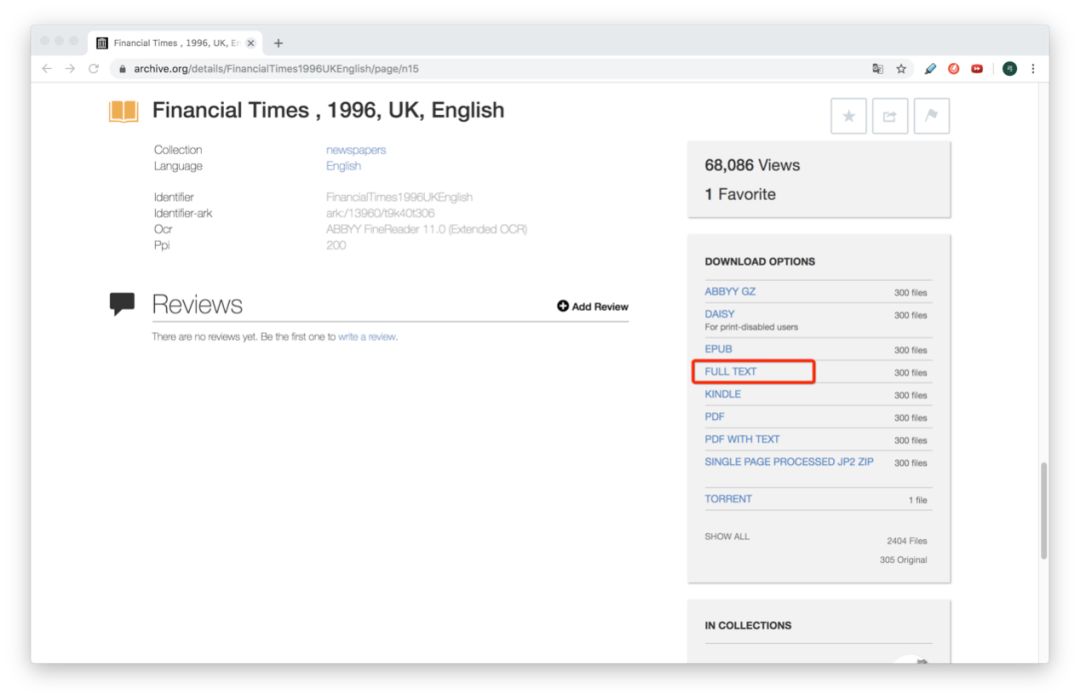Screen dimensions: 1080x700
Task: Click the Financial Times page title
Action: (x=328, y=110)
